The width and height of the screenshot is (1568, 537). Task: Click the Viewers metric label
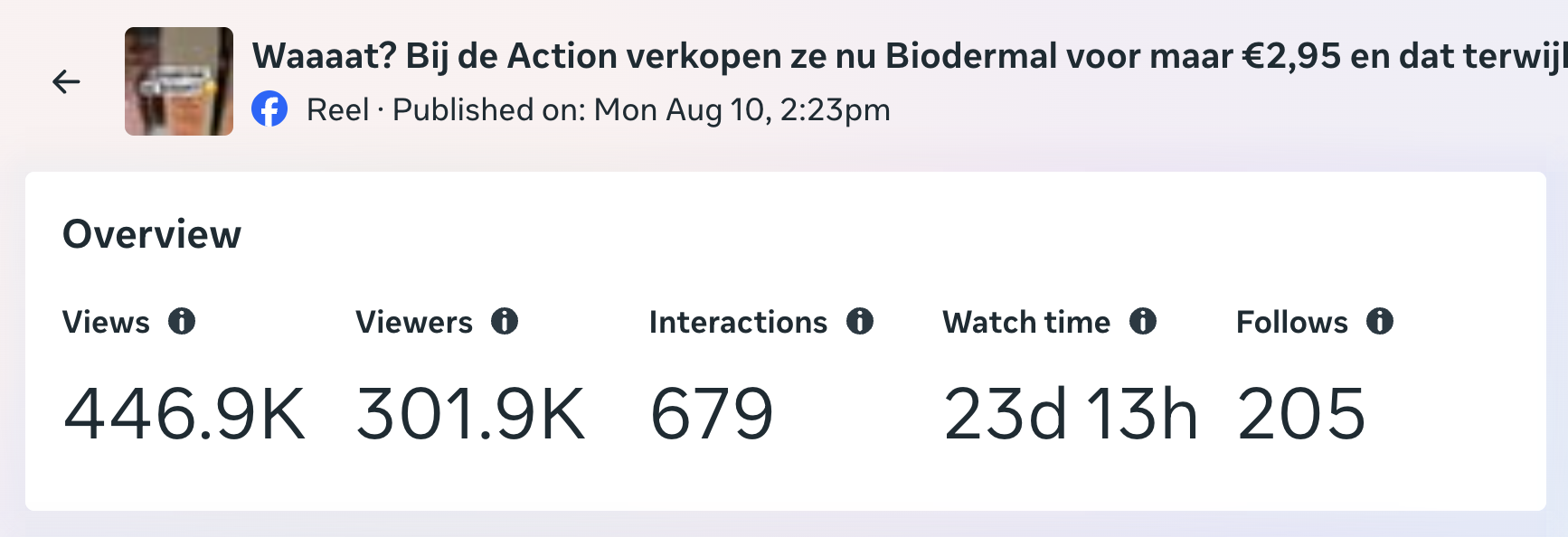(x=414, y=323)
